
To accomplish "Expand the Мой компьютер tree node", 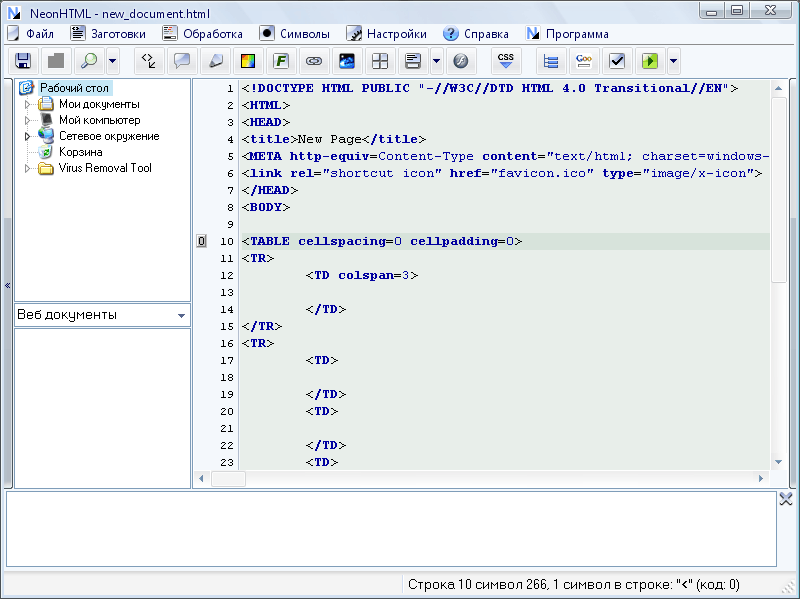I will pyautogui.click(x=28, y=120).
